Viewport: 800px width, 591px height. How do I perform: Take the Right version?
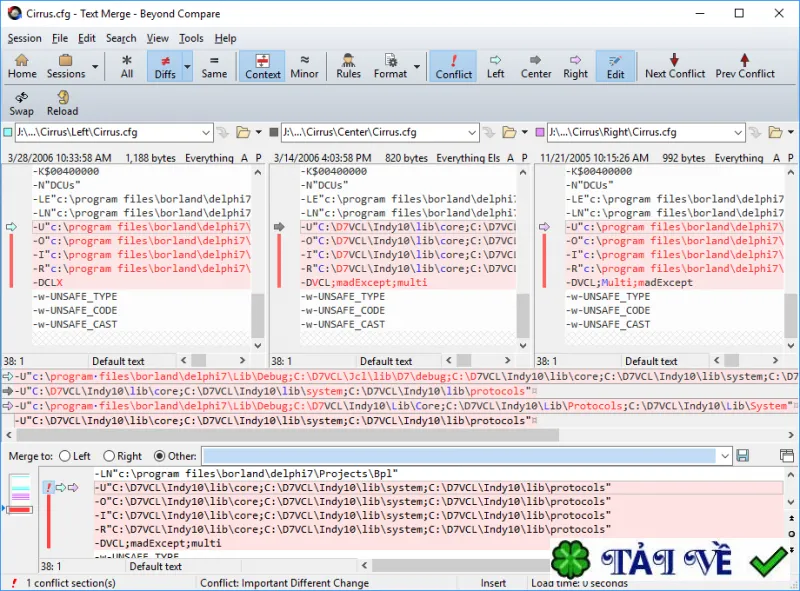click(x=576, y=66)
